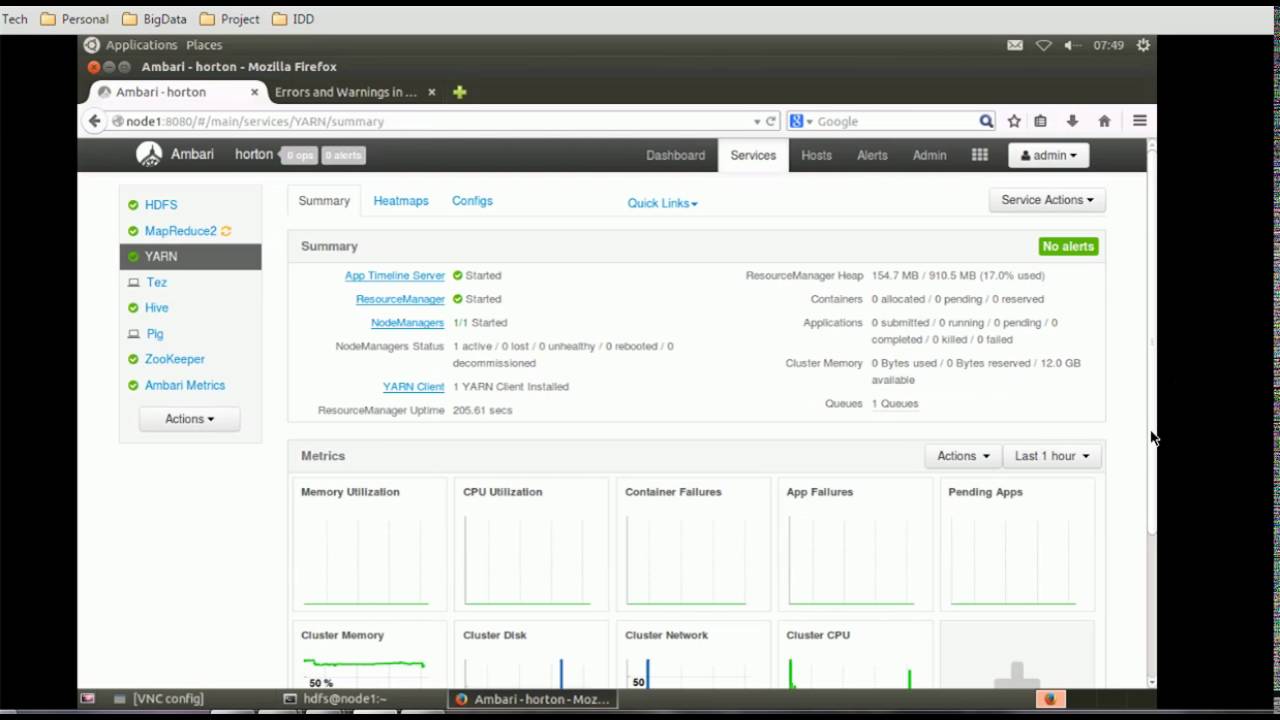Click the Tez client icon

133,283
